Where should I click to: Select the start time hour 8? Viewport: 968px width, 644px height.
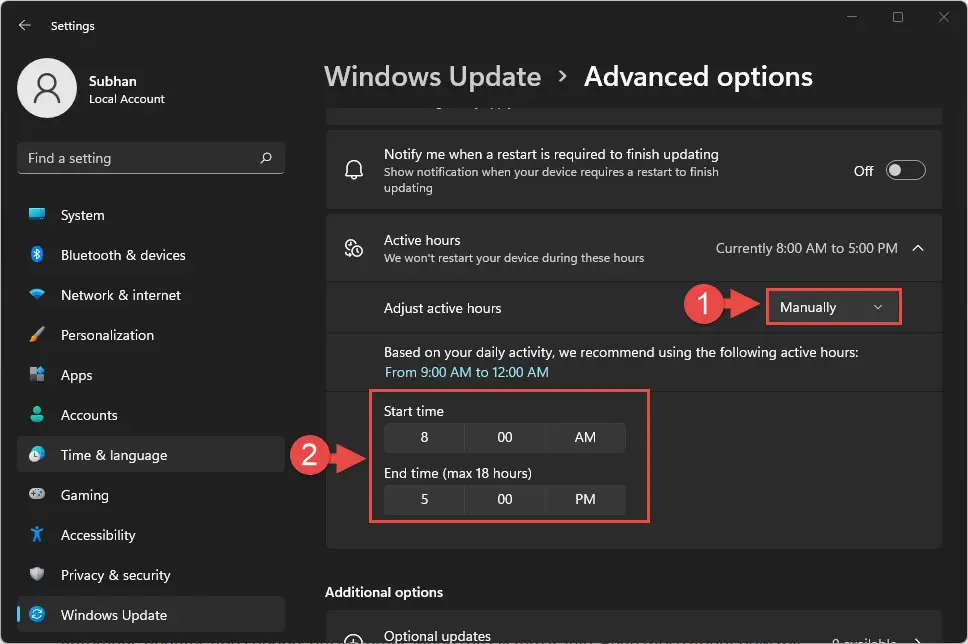pyautogui.click(x=424, y=438)
